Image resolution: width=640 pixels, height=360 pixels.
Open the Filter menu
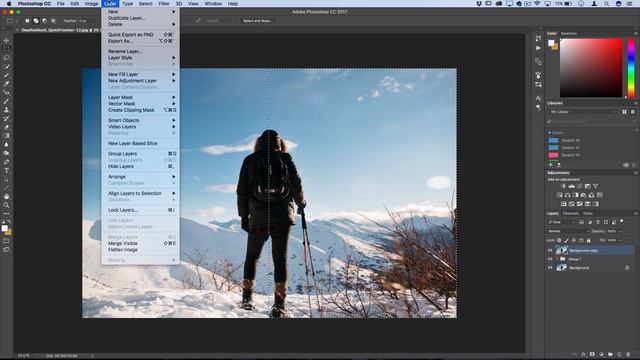[x=164, y=4]
